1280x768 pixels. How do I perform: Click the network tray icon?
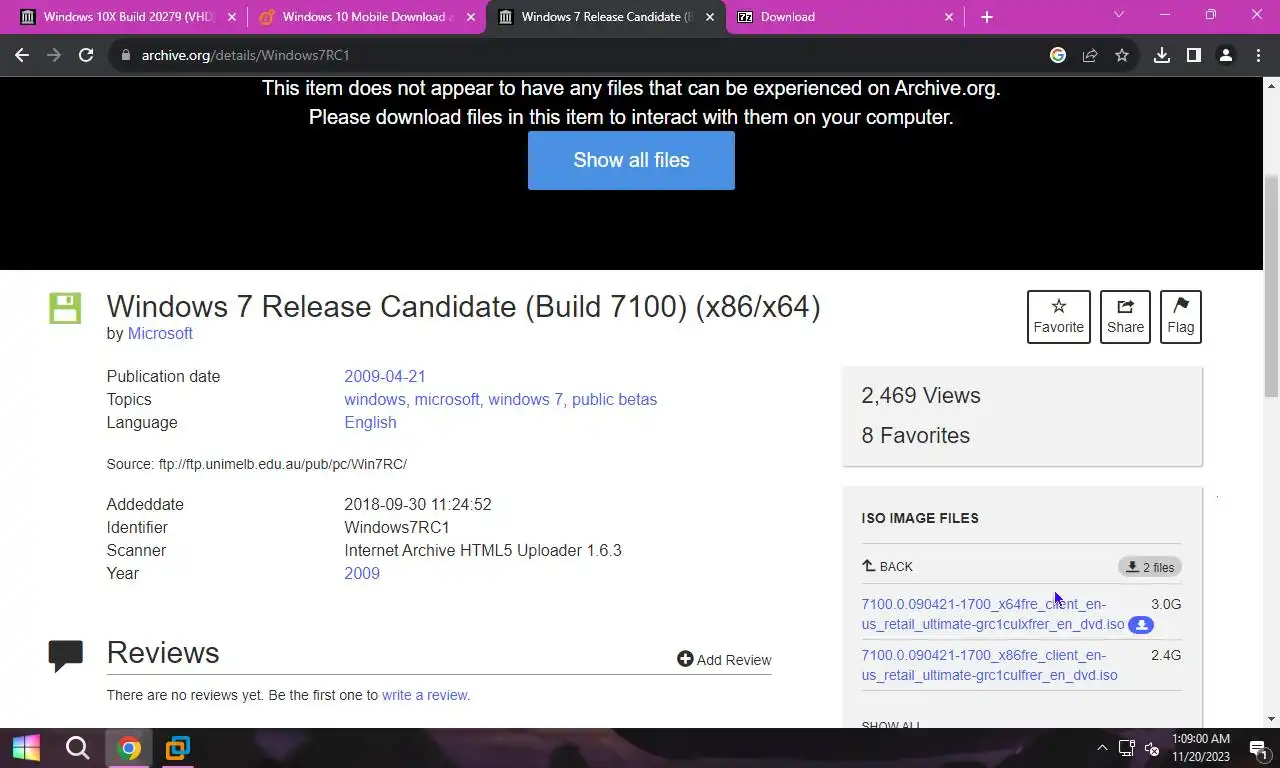click(x=1127, y=748)
